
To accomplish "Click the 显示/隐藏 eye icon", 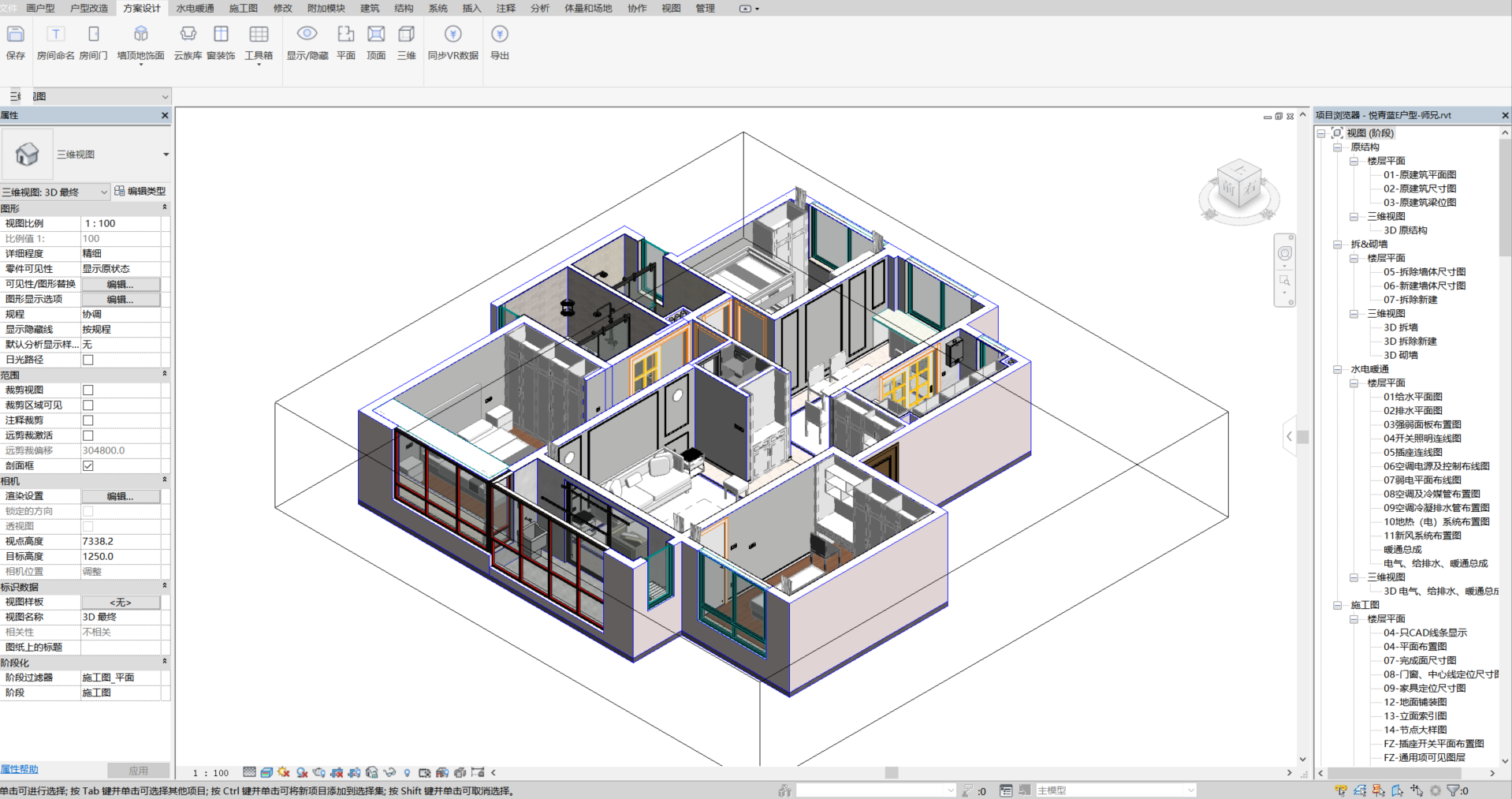I will pos(307,35).
